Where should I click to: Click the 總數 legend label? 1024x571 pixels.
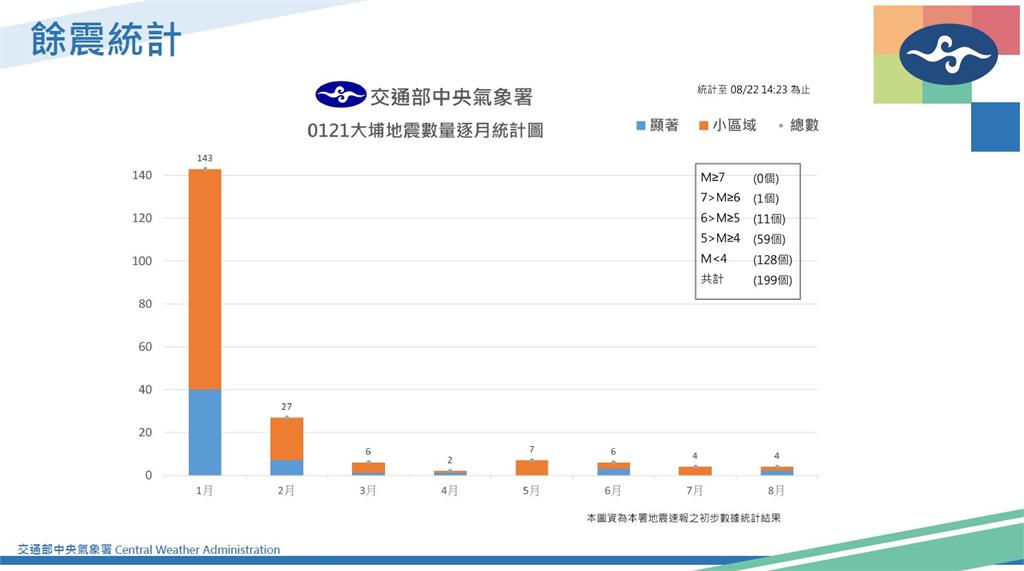[x=804, y=125]
